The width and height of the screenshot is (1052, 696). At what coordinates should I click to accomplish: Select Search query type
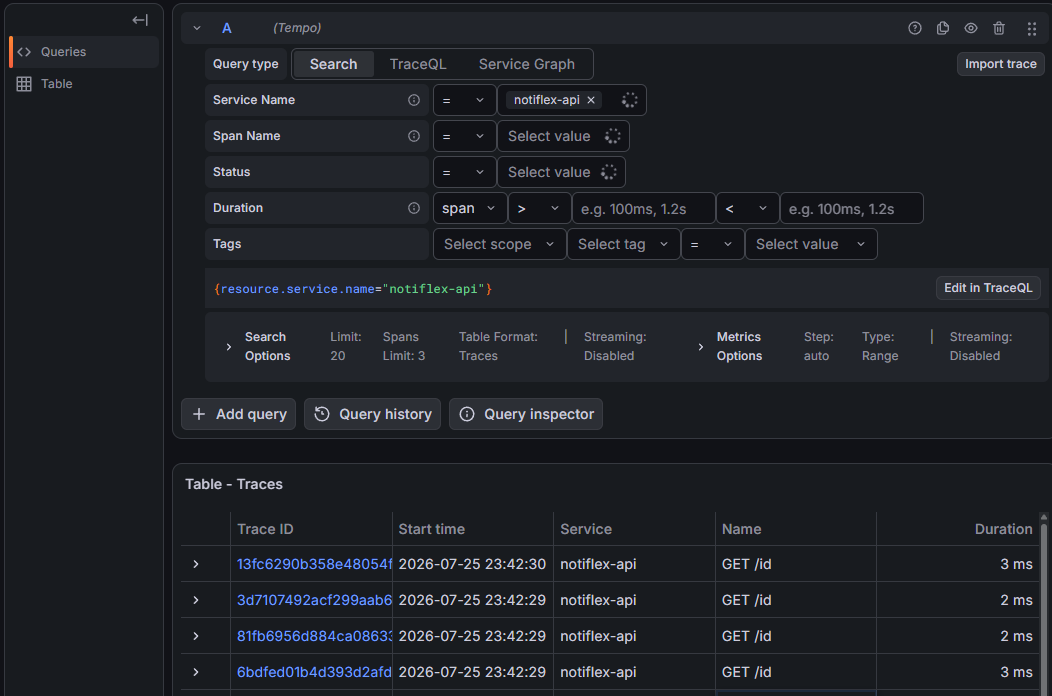click(333, 64)
